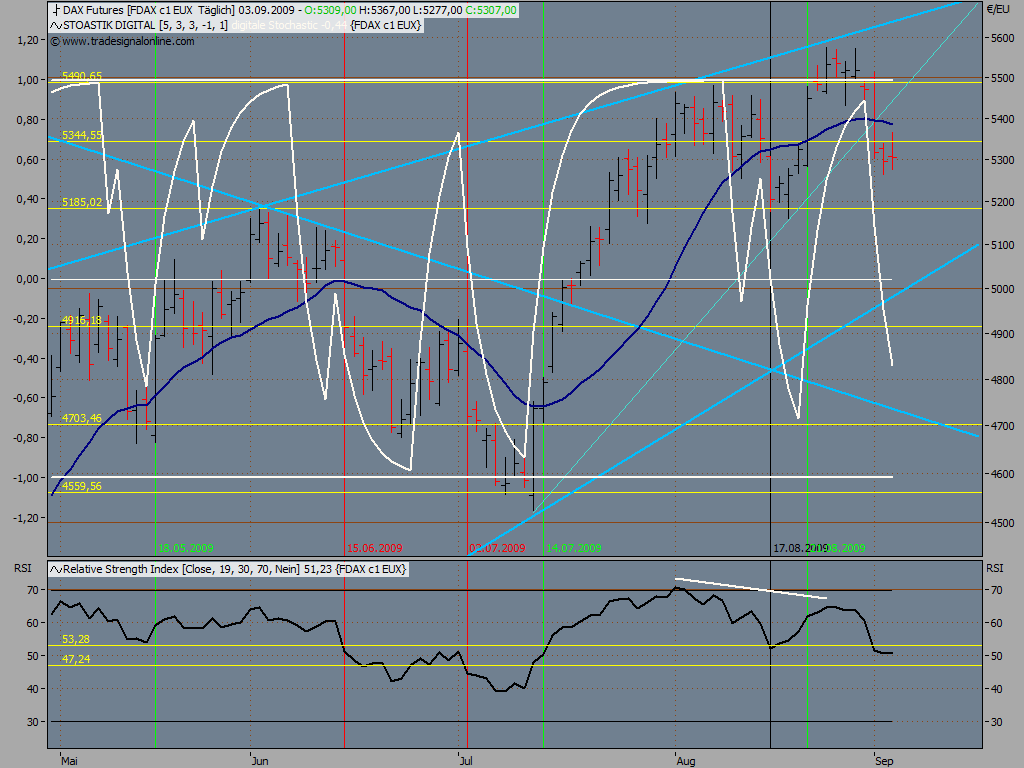
Task: Click the -1,20 stochastic scale value
Action: 26,518
